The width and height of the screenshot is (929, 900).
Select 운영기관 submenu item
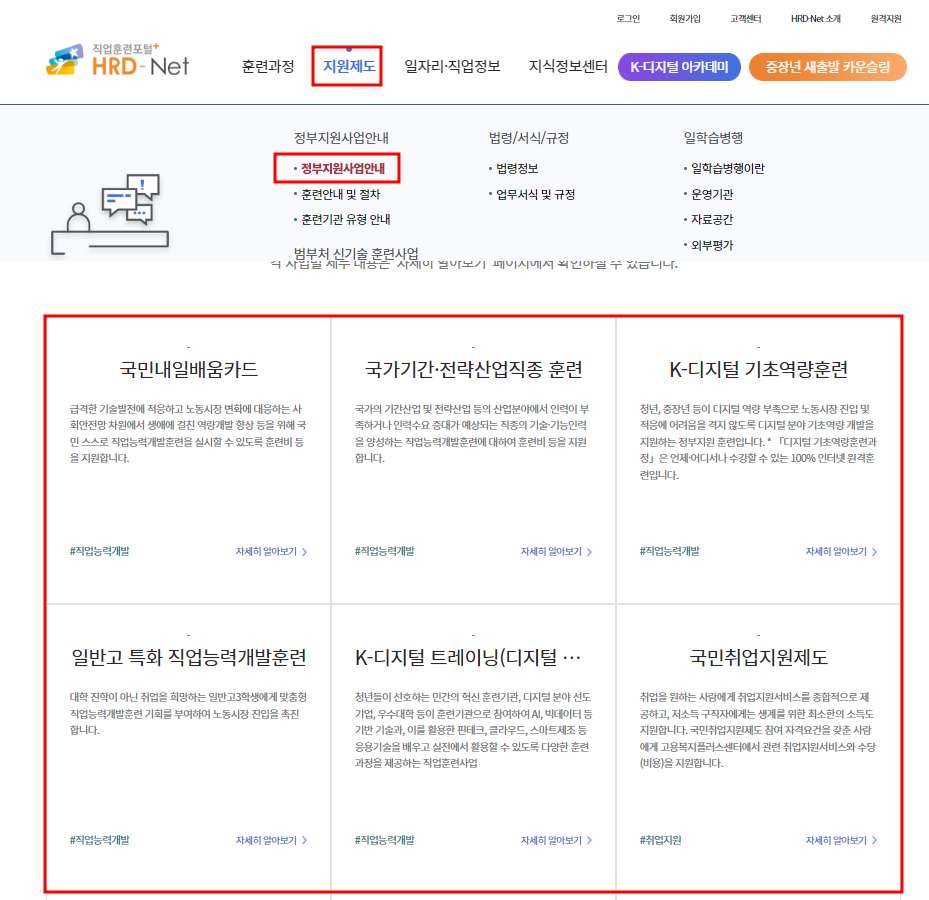pyautogui.click(x=712, y=194)
